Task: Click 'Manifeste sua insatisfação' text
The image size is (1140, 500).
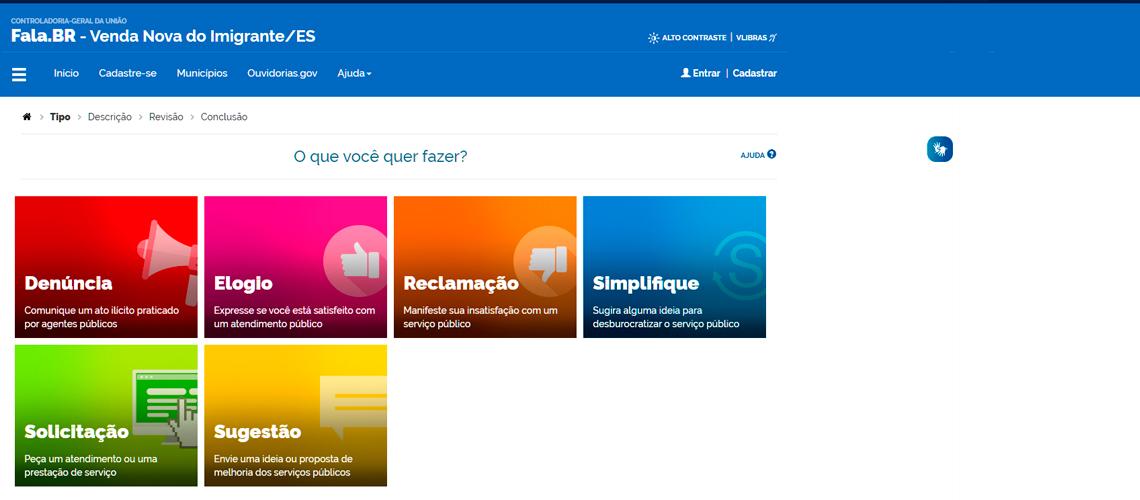Action: 462,310
